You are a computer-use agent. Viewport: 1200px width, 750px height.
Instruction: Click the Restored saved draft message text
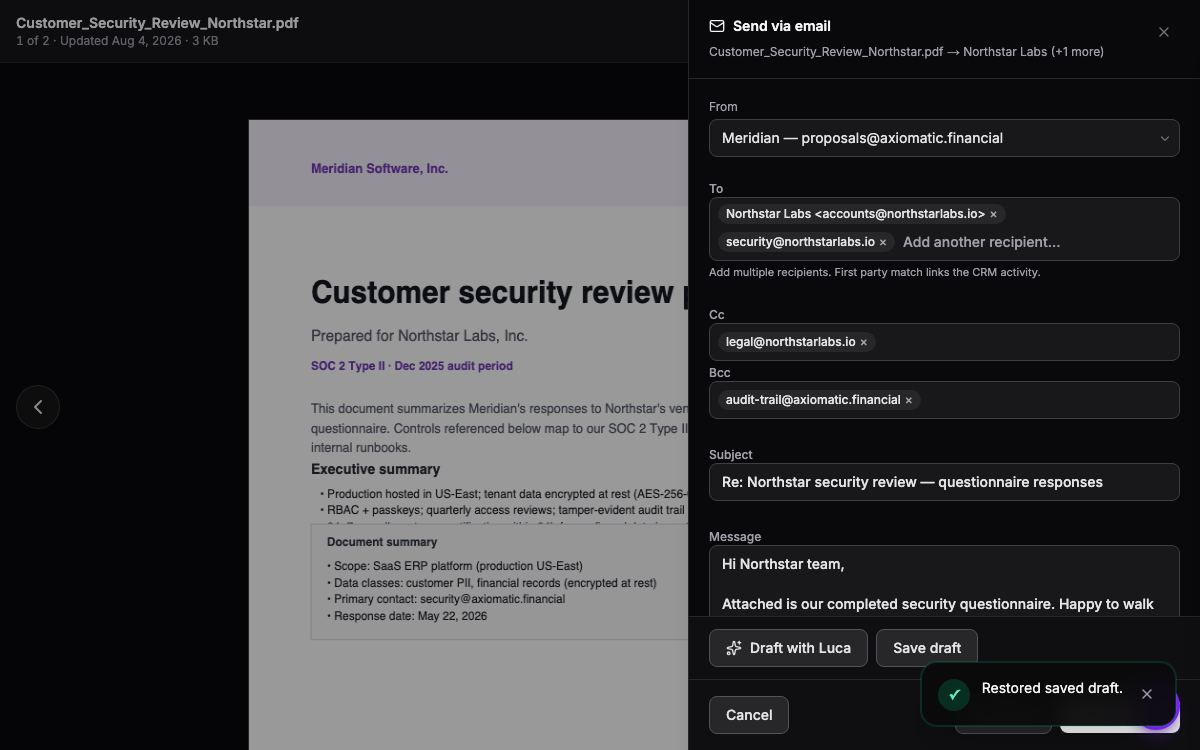tap(1052, 688)
